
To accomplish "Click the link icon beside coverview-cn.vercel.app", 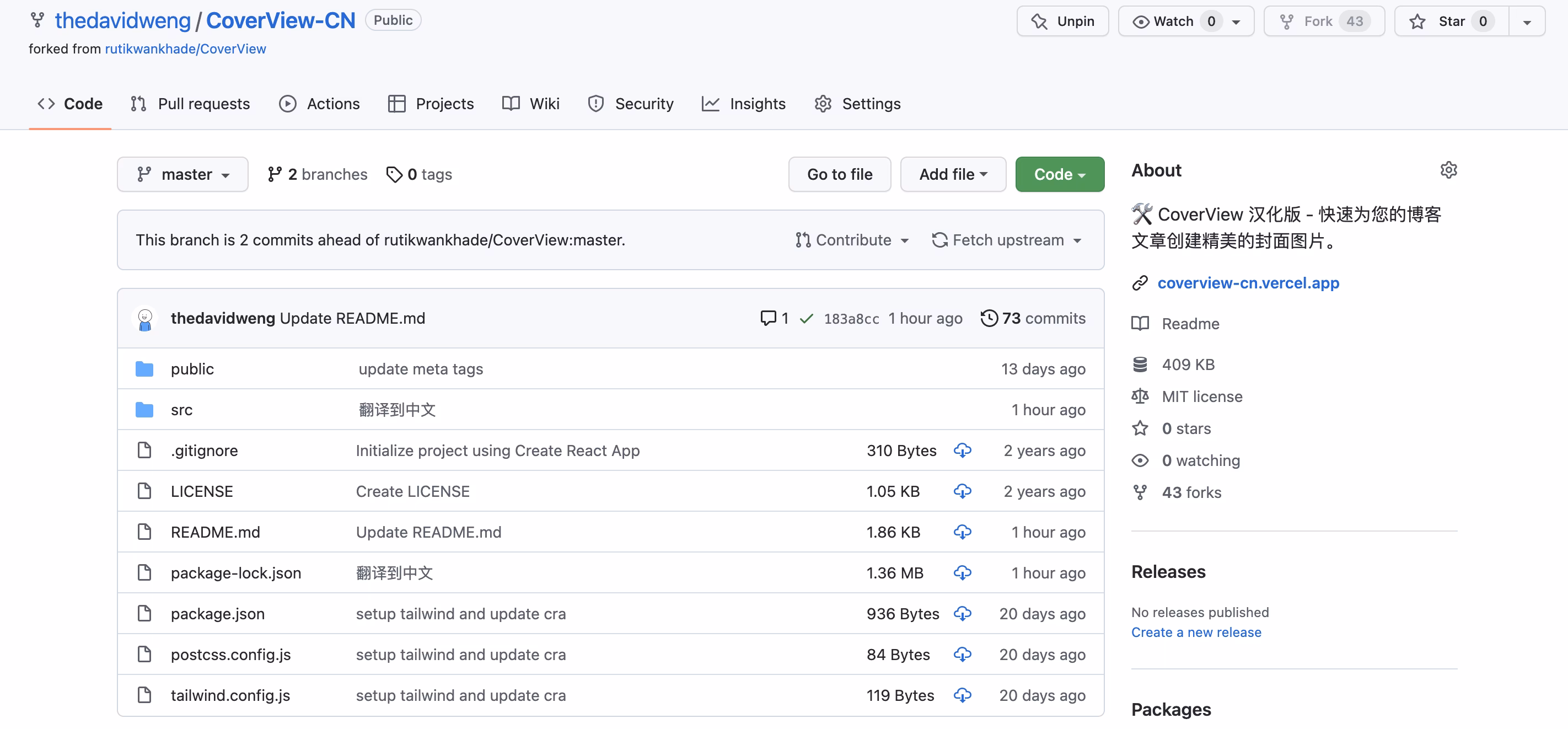I will pyautogui.click(x=1140, y=282).
